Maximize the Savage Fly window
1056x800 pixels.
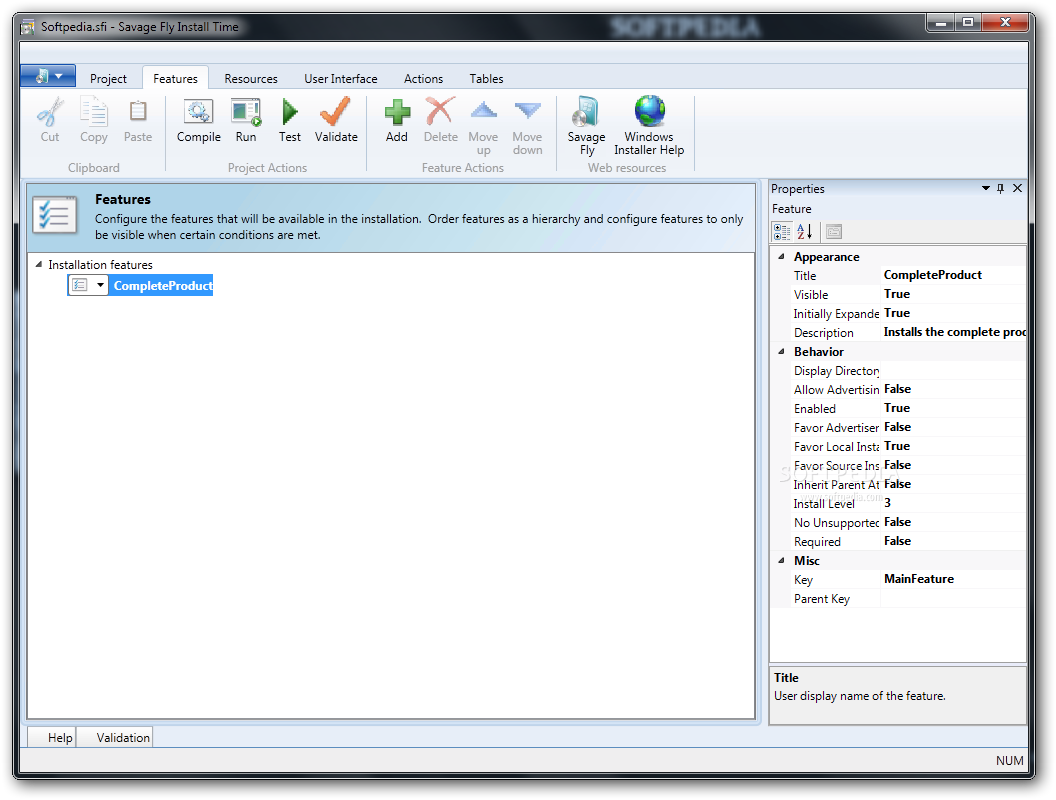968,23
